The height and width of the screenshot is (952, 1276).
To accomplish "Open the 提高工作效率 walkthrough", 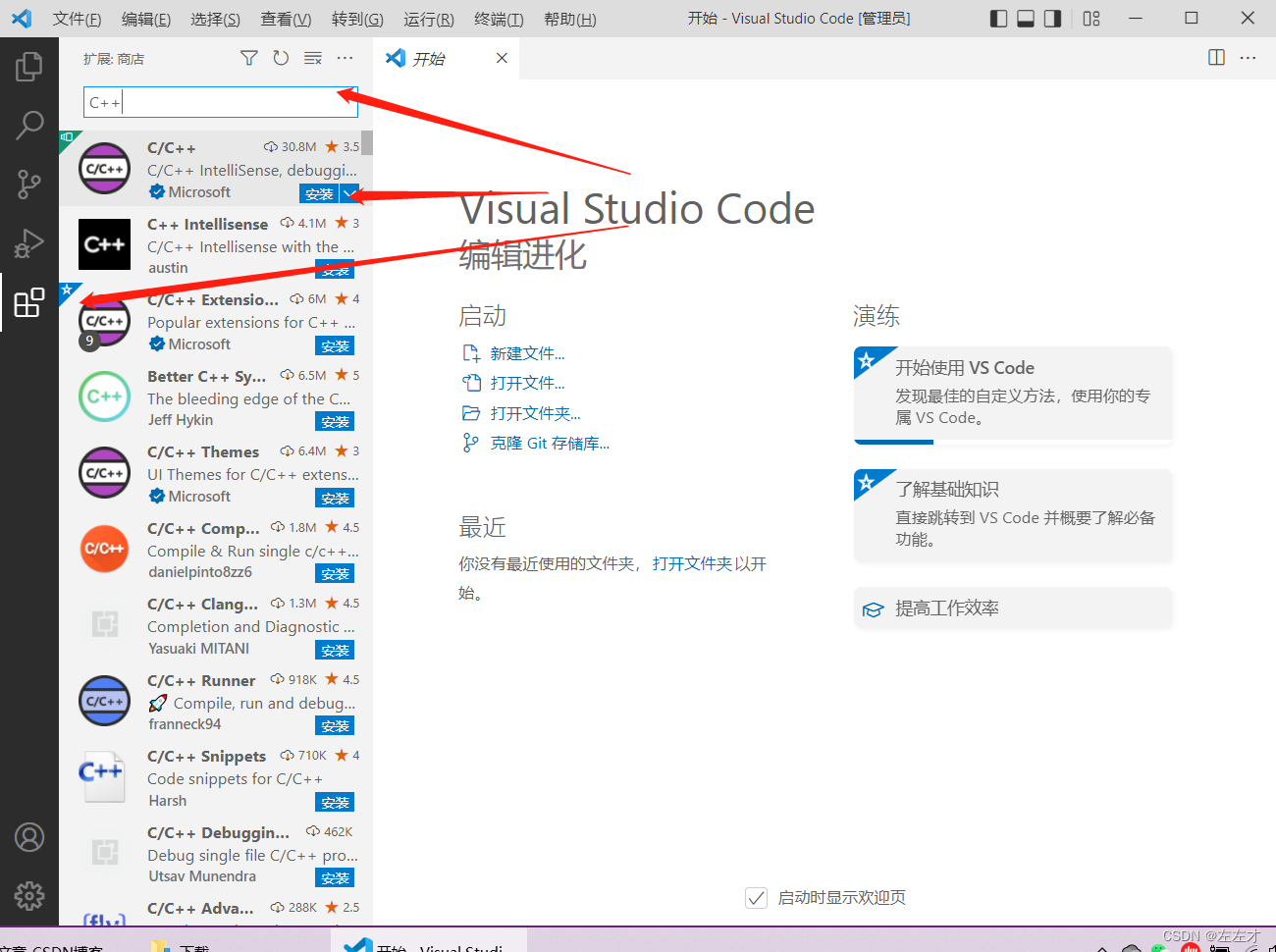I will coord(1013,608).
